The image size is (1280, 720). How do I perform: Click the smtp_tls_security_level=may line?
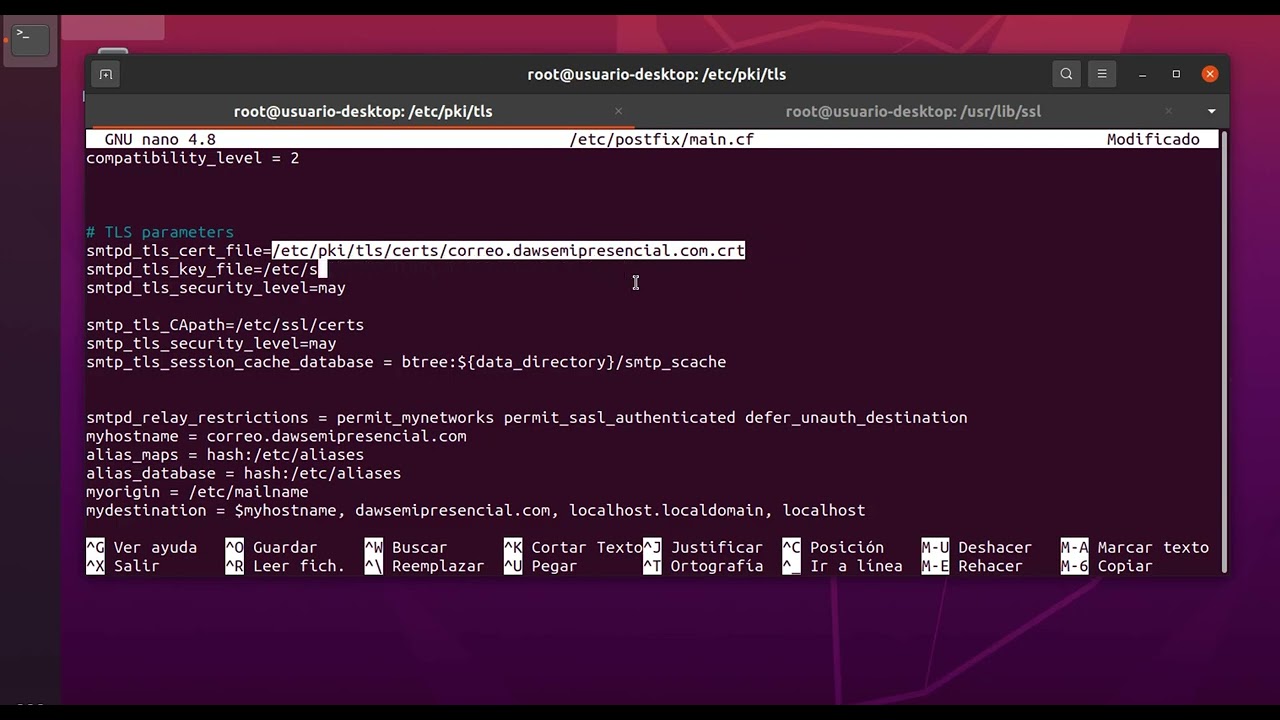[211, 343]
